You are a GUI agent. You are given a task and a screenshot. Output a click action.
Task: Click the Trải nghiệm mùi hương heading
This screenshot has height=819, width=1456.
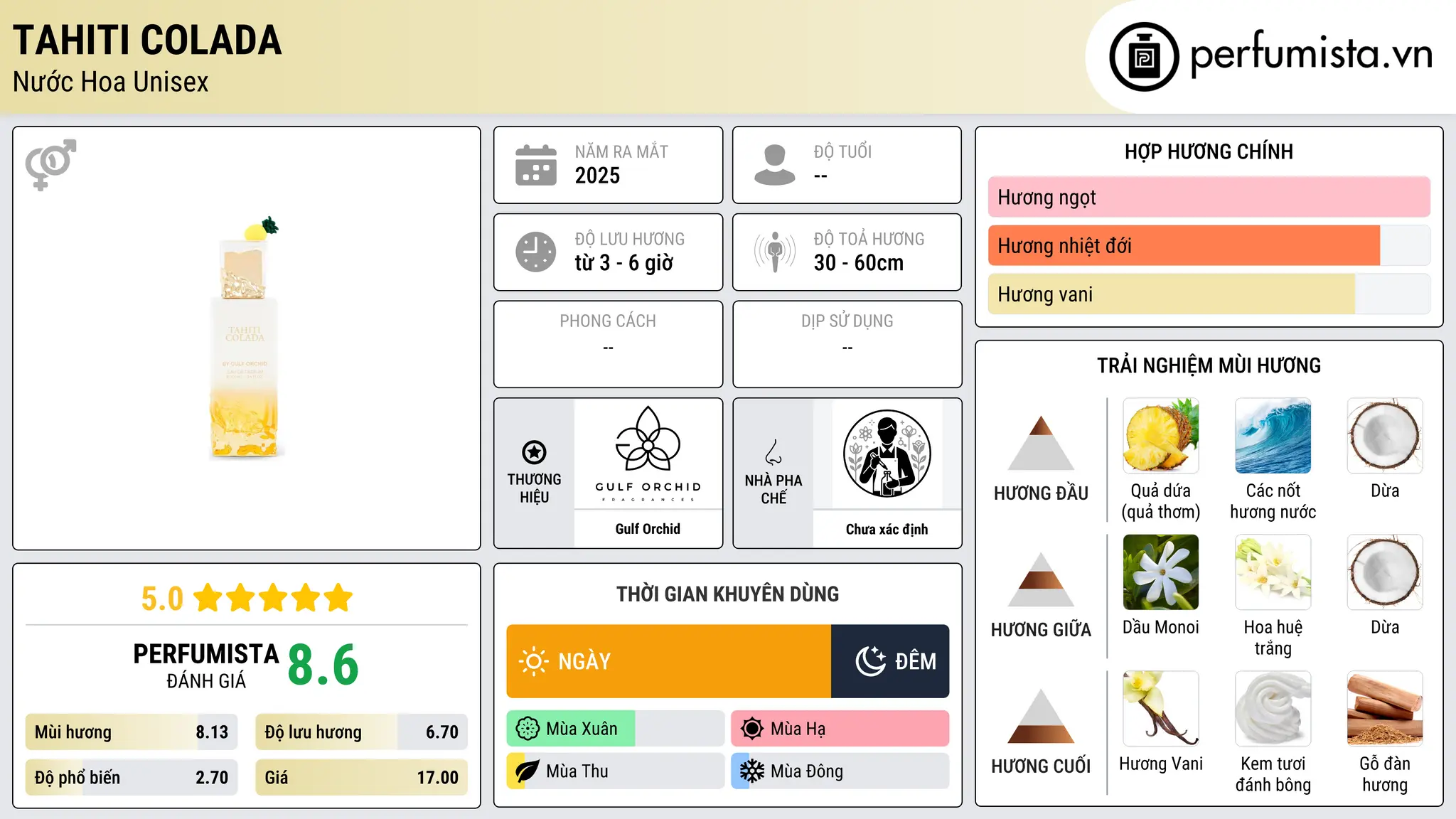pyautogui.click(x=1209, y=365)
